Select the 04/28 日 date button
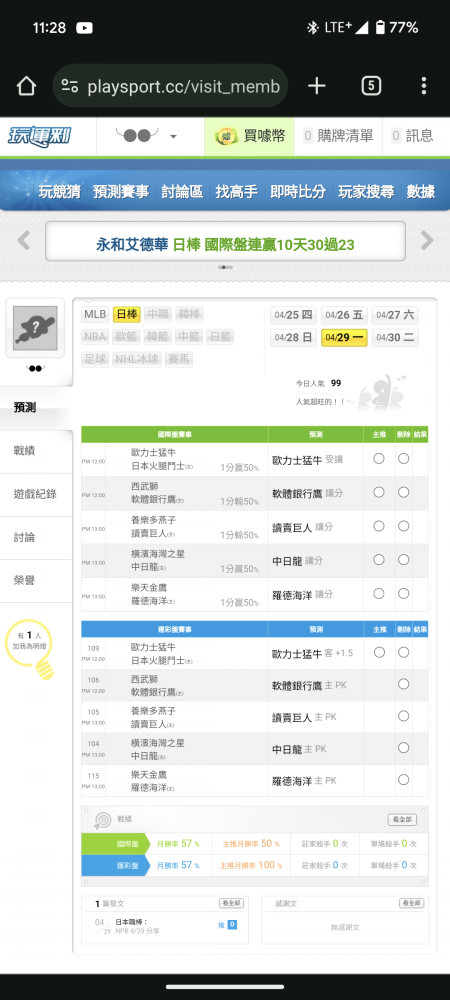 pos(293,337)
